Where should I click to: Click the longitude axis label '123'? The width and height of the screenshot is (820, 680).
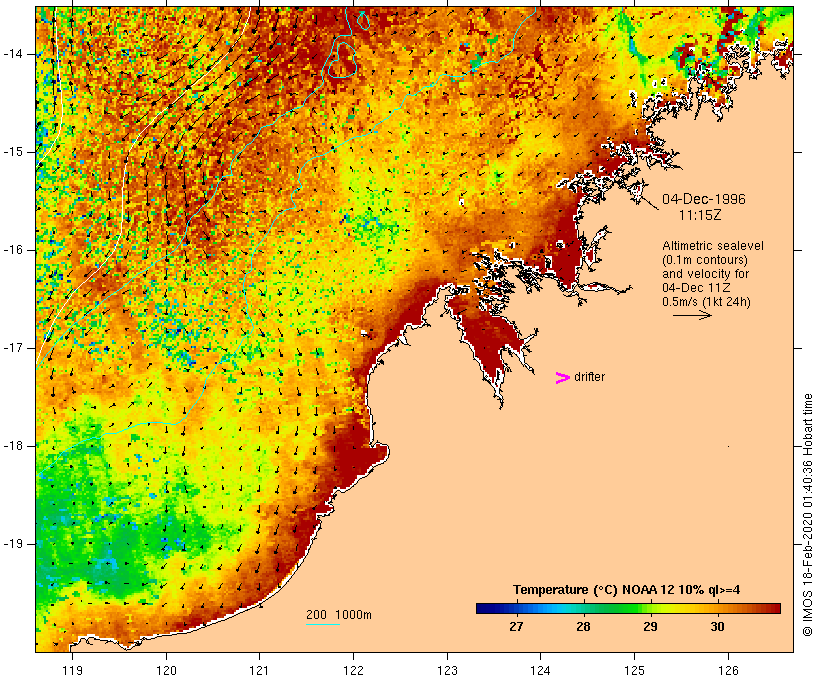click(x=447, y=670)
